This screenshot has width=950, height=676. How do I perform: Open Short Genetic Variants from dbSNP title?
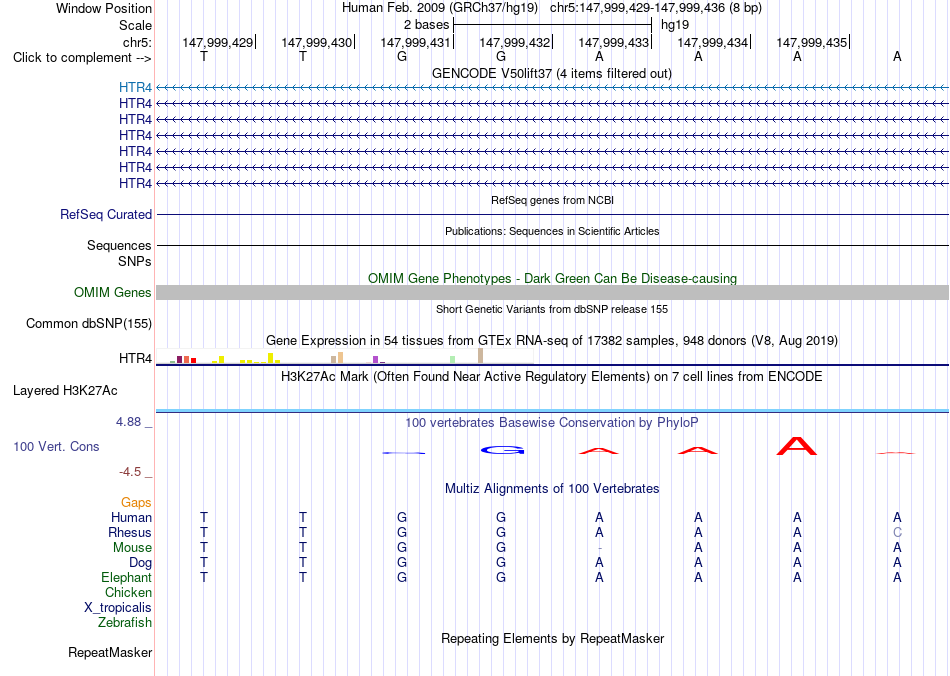click(x=552, y=309)
